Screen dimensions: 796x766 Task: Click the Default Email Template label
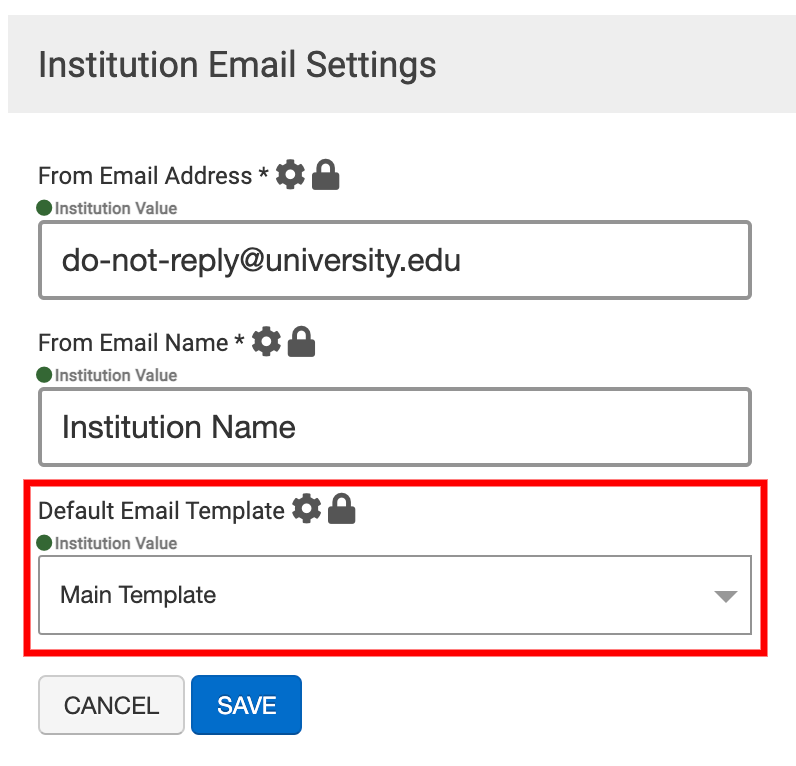[161, 510]
